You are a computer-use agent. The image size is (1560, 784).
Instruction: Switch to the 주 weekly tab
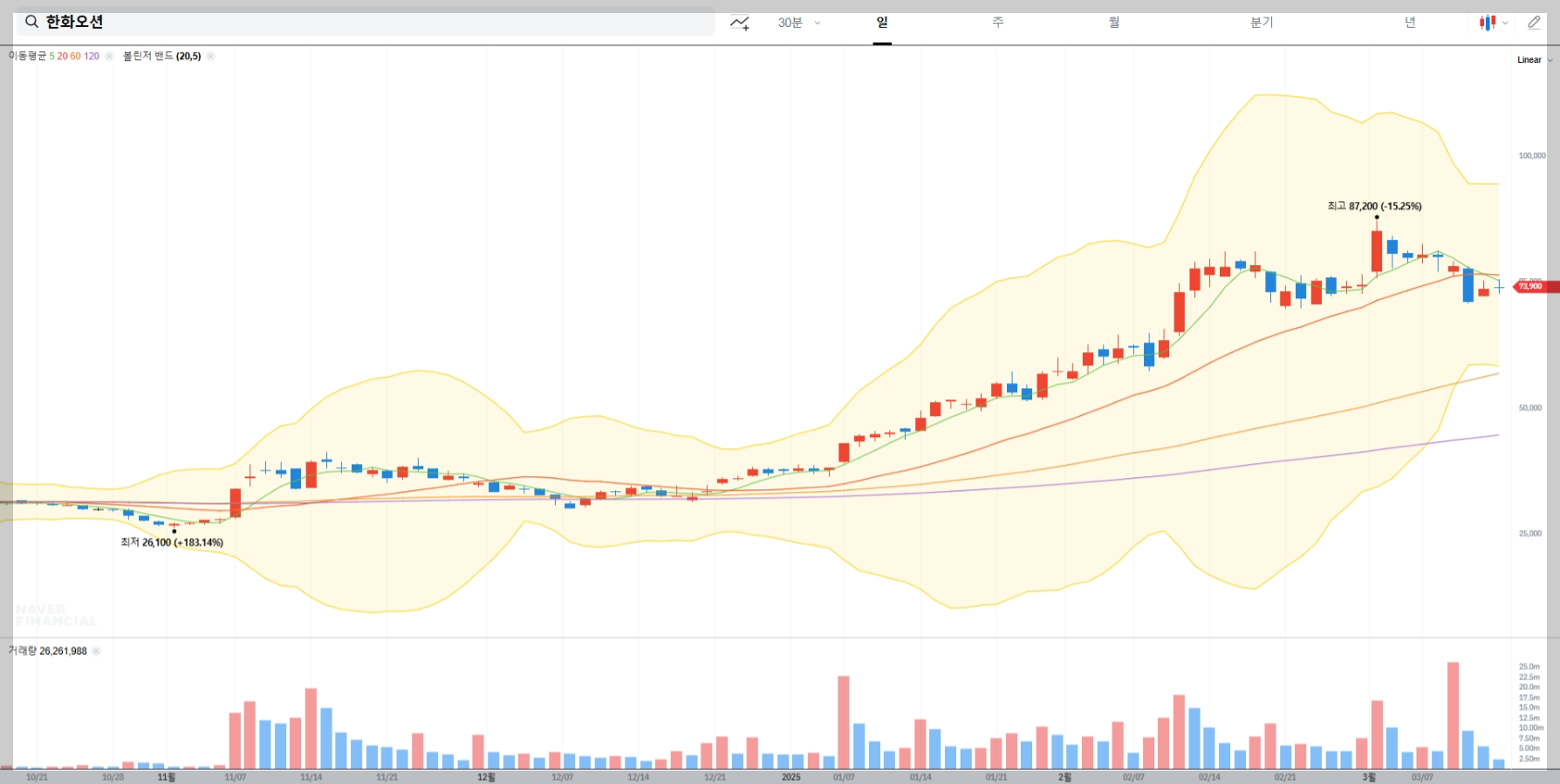coord(998,23)
